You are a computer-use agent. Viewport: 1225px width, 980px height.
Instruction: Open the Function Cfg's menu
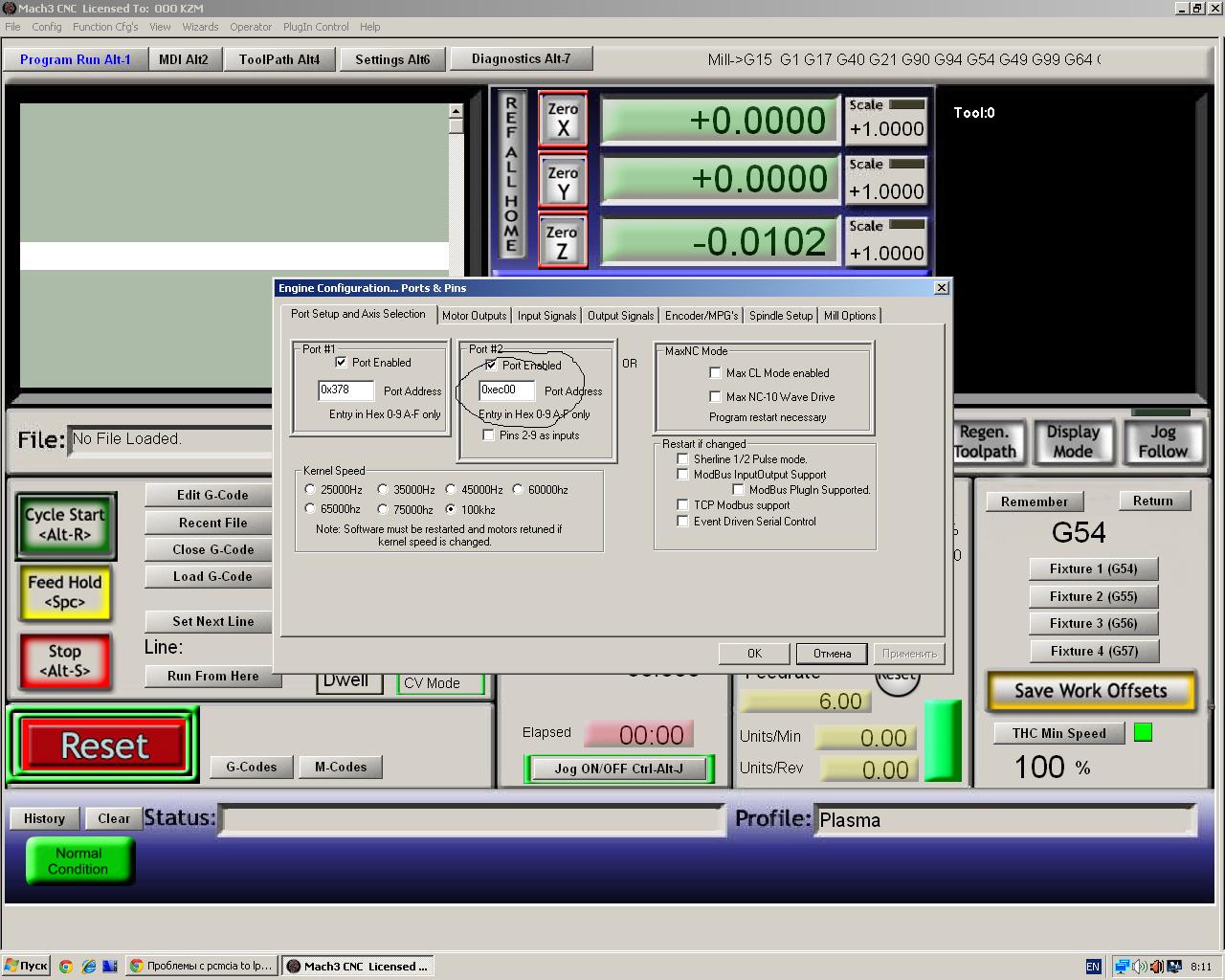tap(105, 27)
